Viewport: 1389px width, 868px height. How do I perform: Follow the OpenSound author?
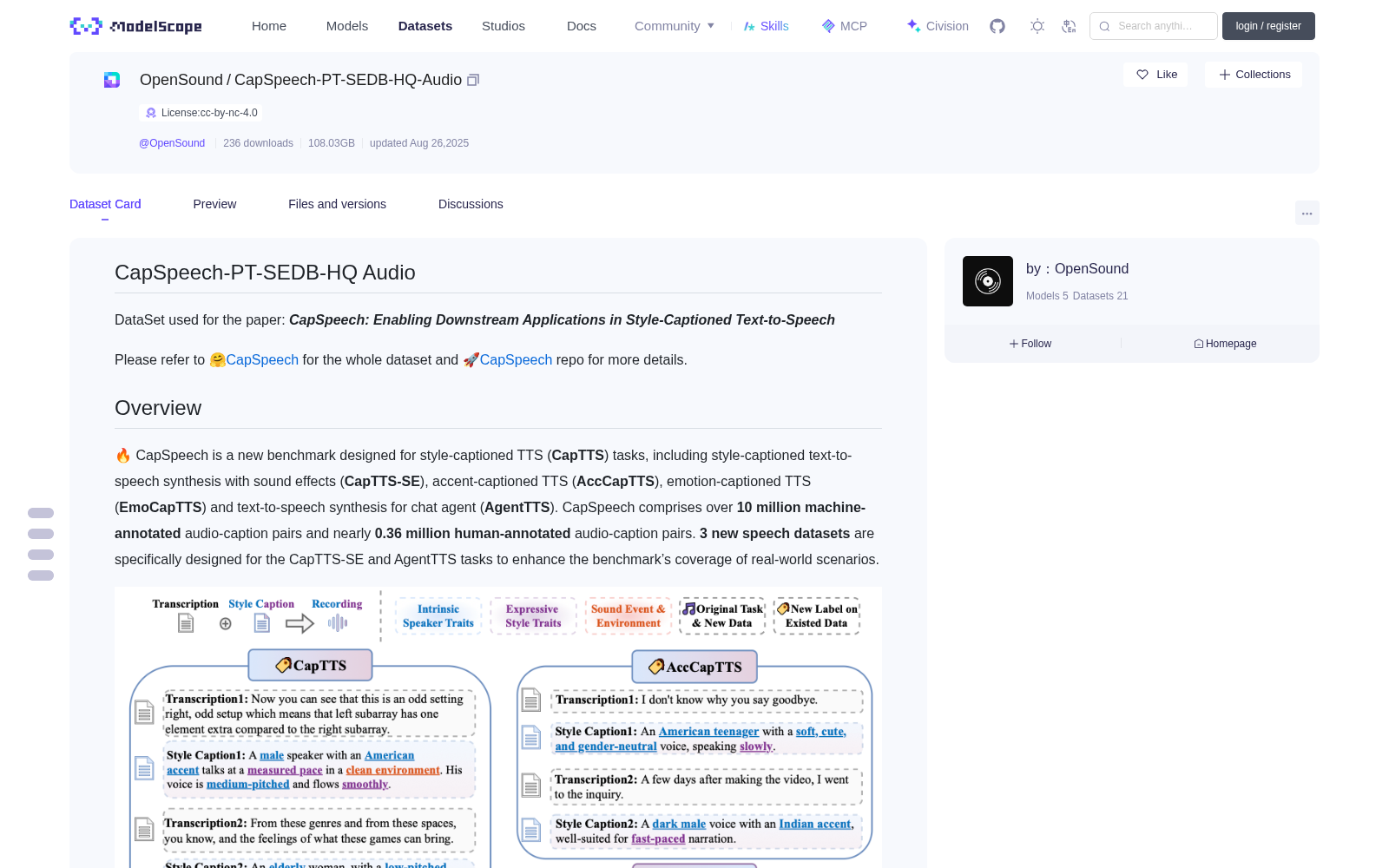pyautogui.click(x=1030, y=344)
